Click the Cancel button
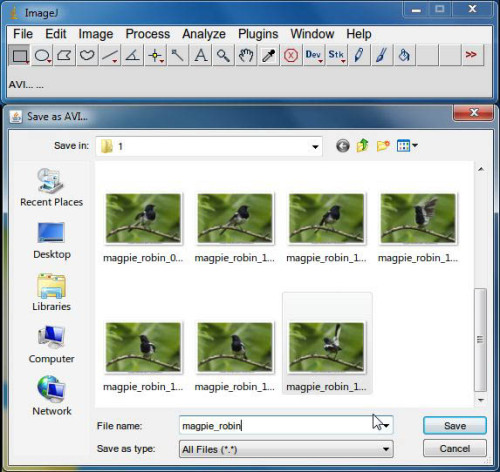Viewport: 500px width, 472px height. coord(455,448)
